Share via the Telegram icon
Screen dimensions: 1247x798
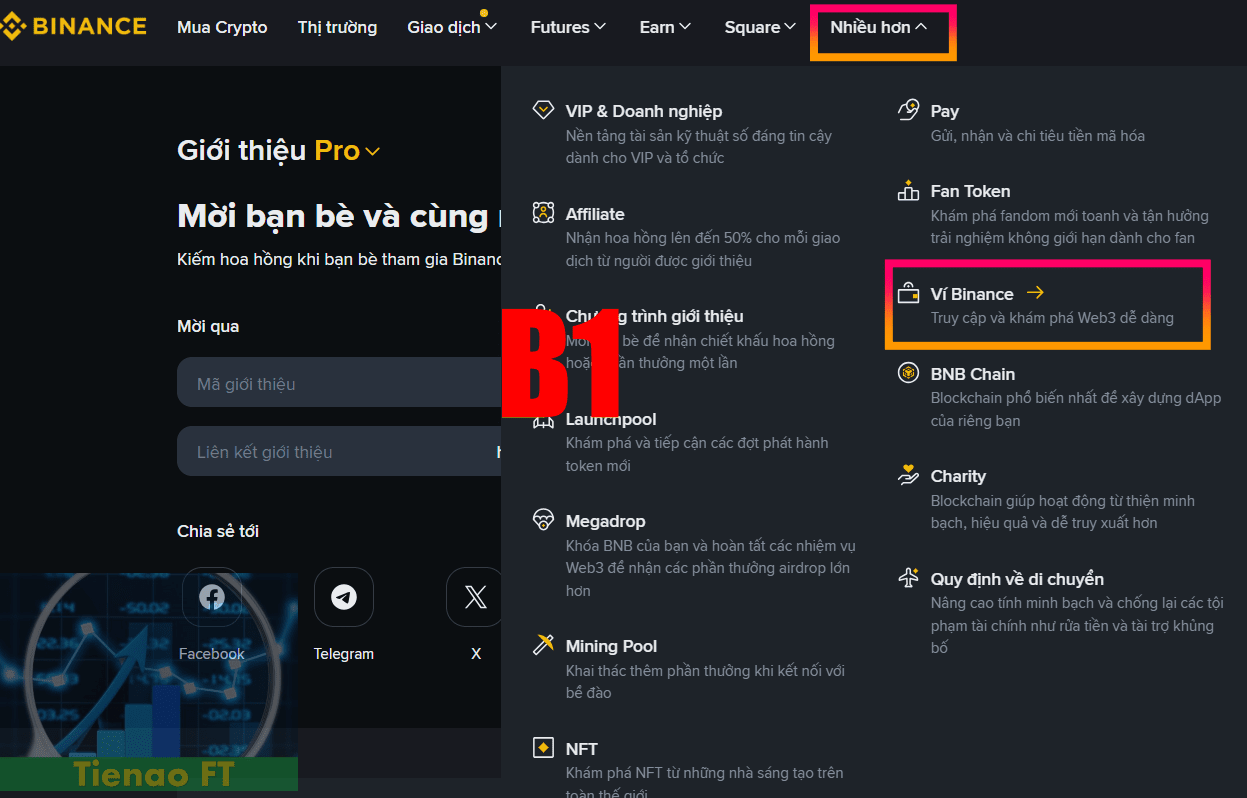(344, 597)
